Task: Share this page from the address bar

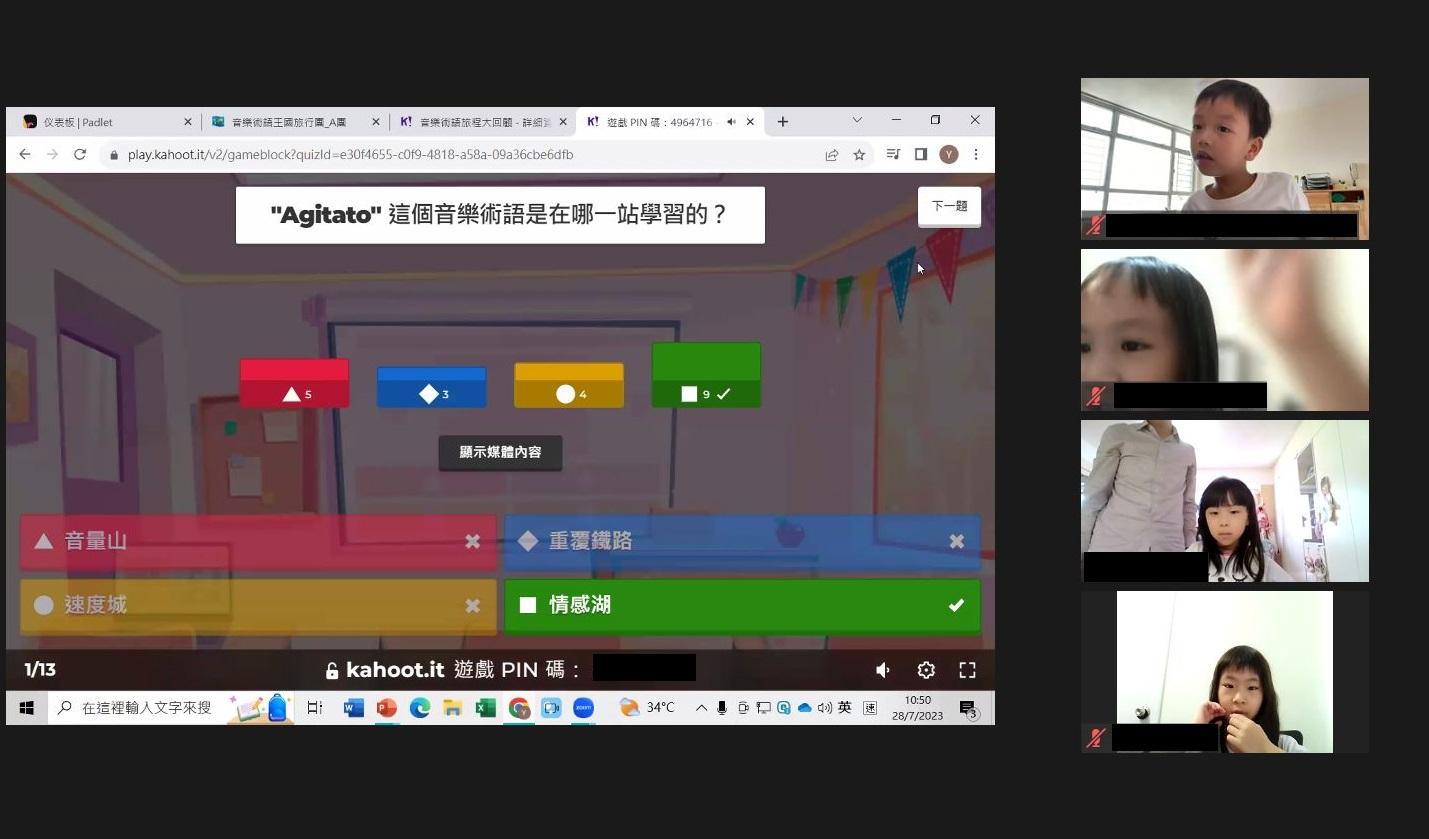Action: (831, 155)
